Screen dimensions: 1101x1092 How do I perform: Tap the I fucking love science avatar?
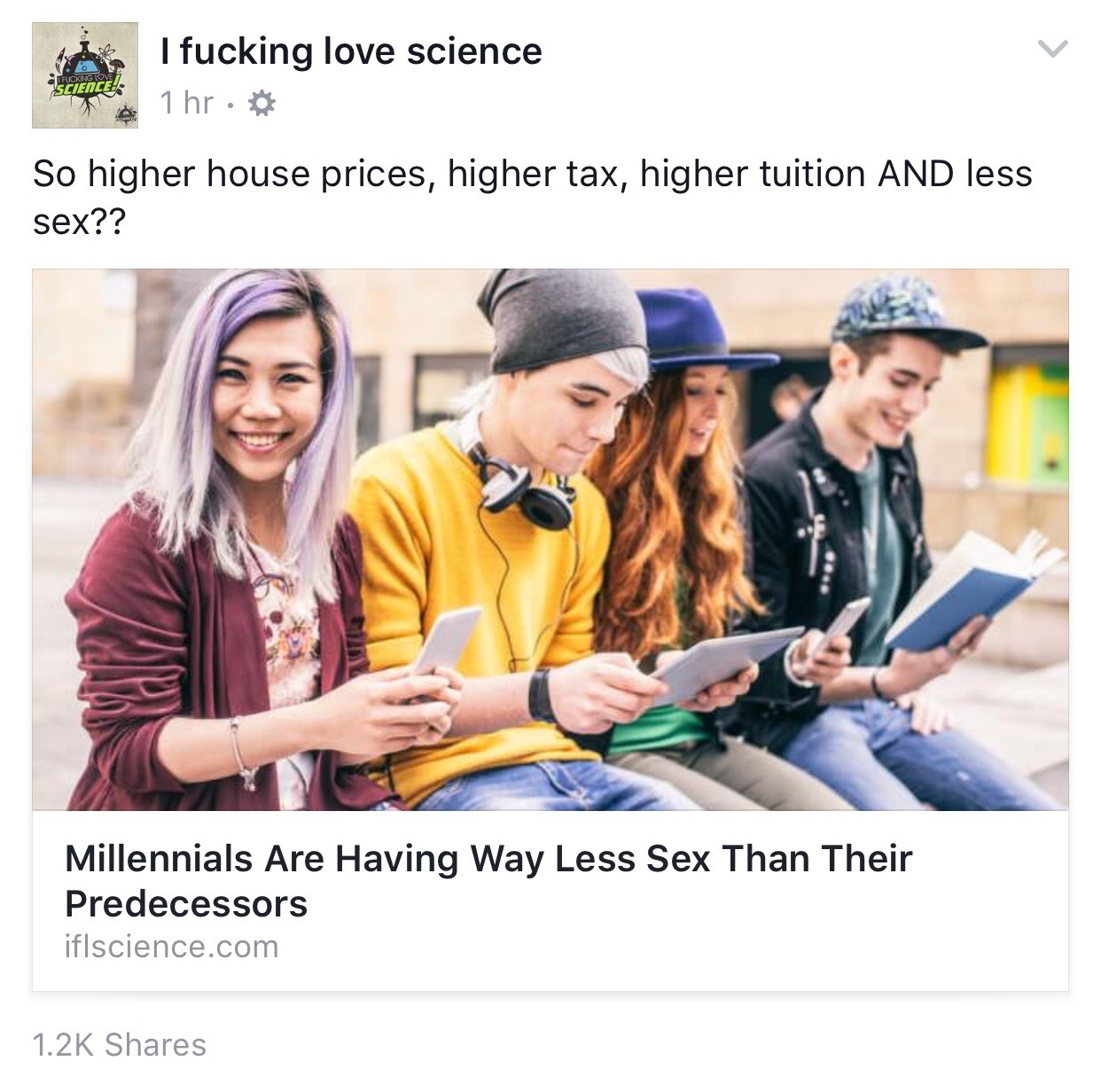coord(85,75)
